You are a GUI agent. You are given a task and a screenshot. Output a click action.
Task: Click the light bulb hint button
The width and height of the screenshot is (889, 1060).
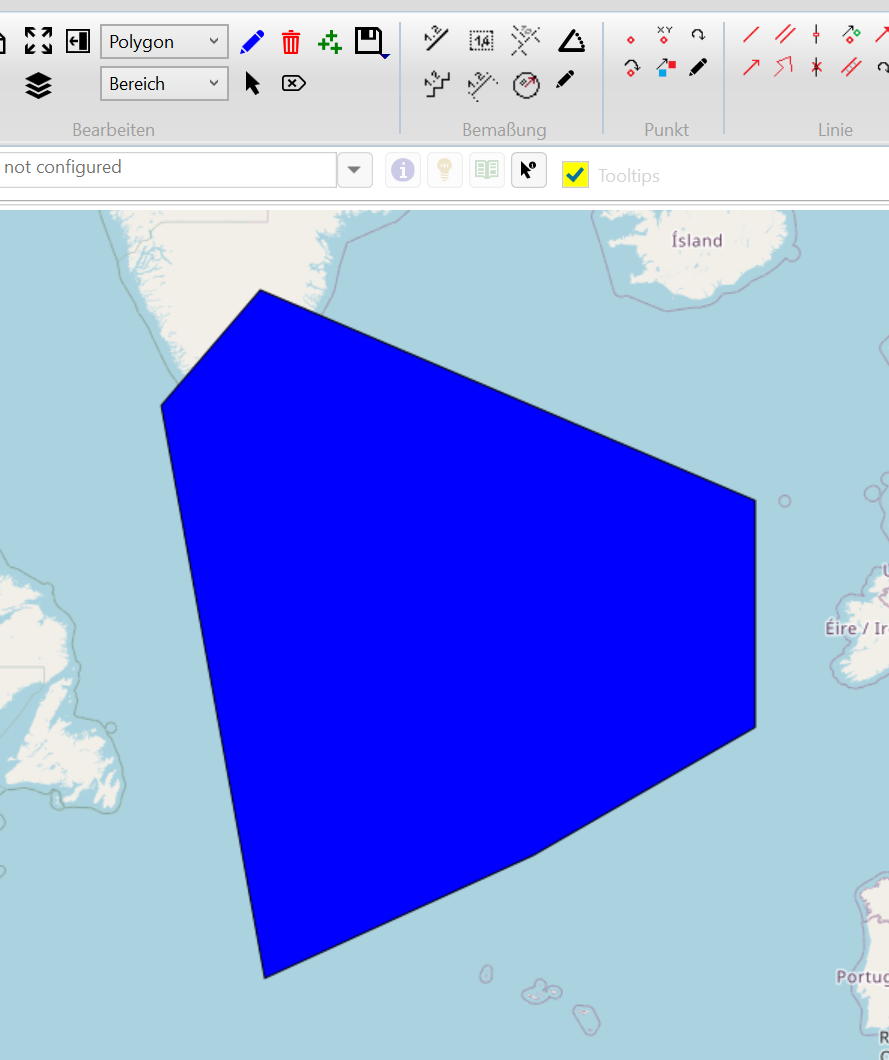pos(445,170)
